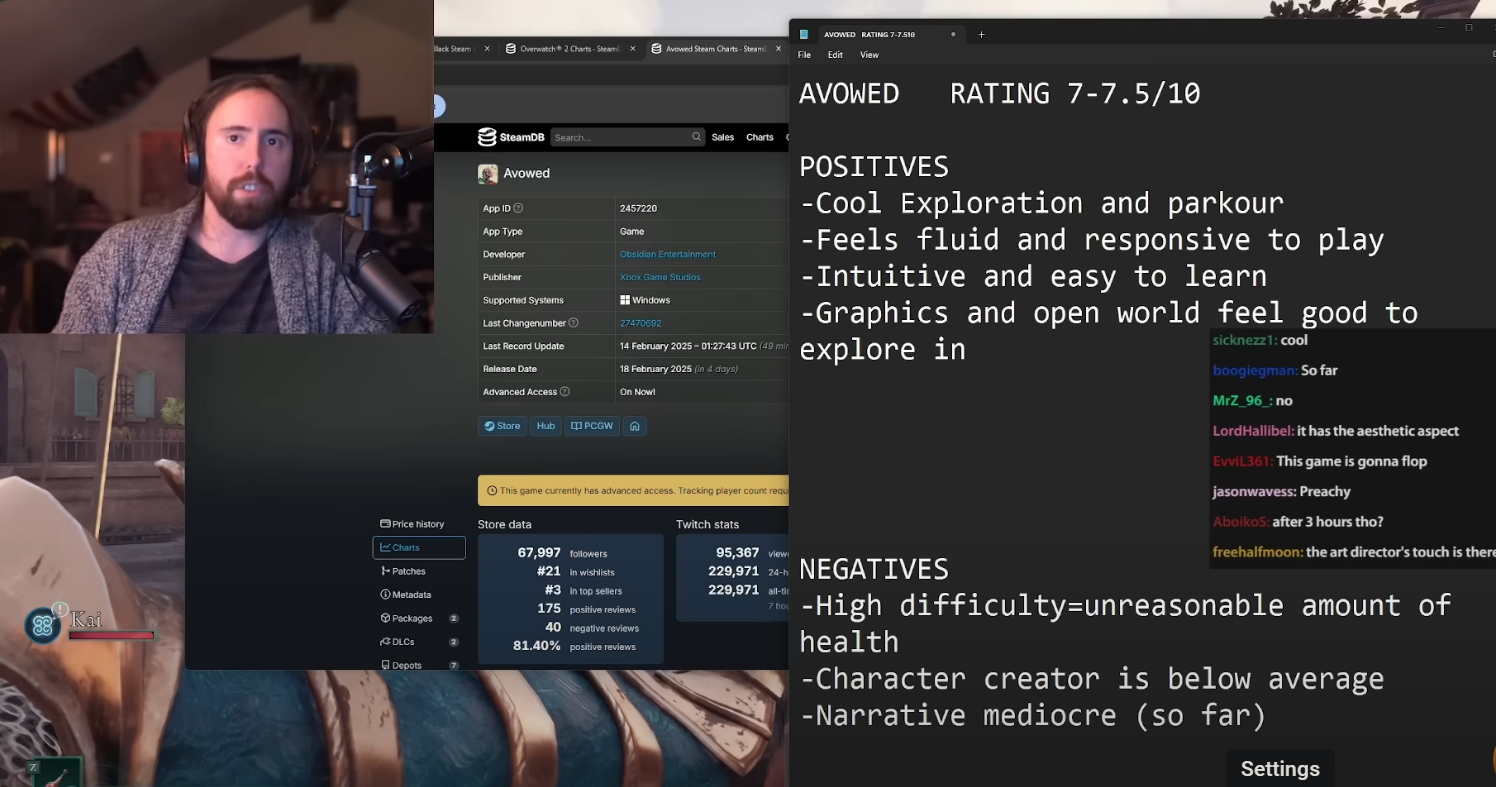The height and width of the screenshot is (787, 1496).
Task: Open the View menu in Notepad
Action: [x=869, y=55]
